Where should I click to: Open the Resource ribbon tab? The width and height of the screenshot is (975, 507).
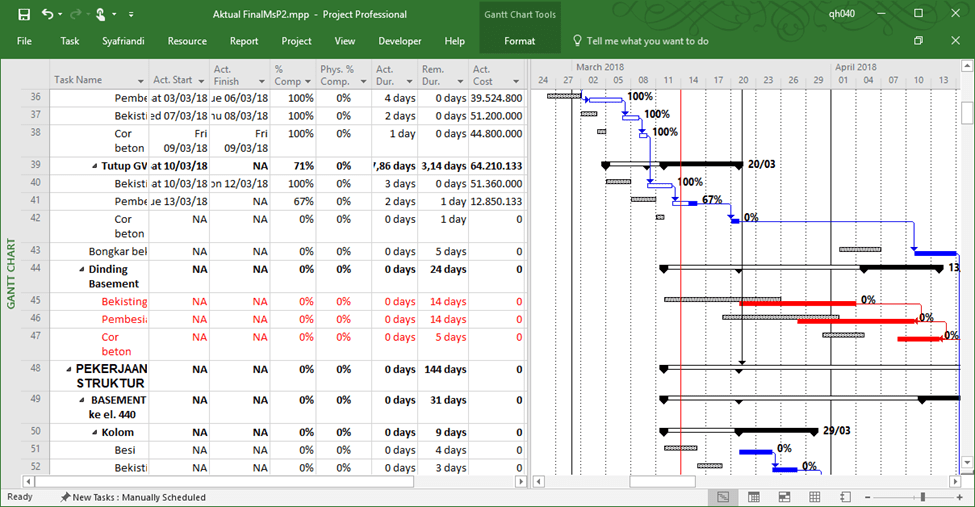(x=187, y=41)
